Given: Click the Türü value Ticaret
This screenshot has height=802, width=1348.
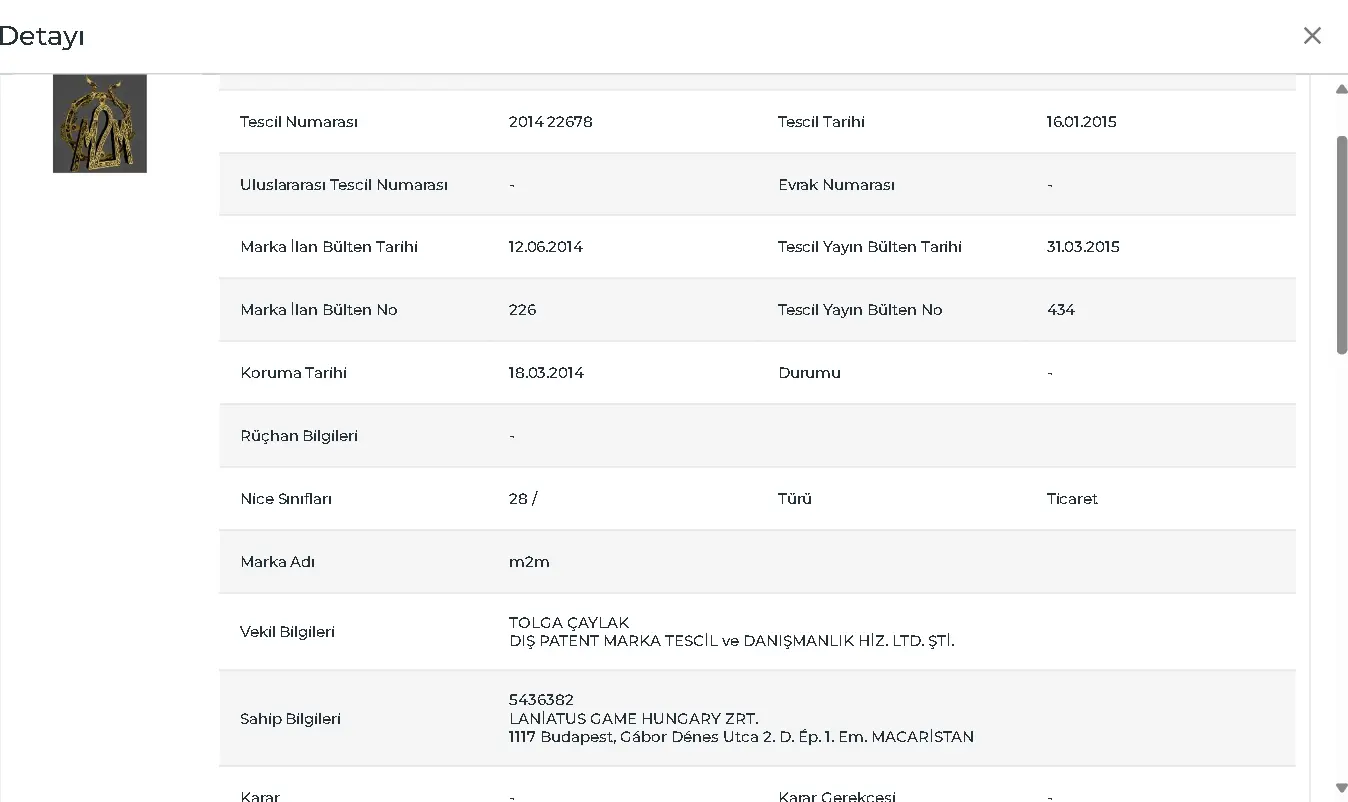Looking at the screenshot, I should [x=1072, y=499].
